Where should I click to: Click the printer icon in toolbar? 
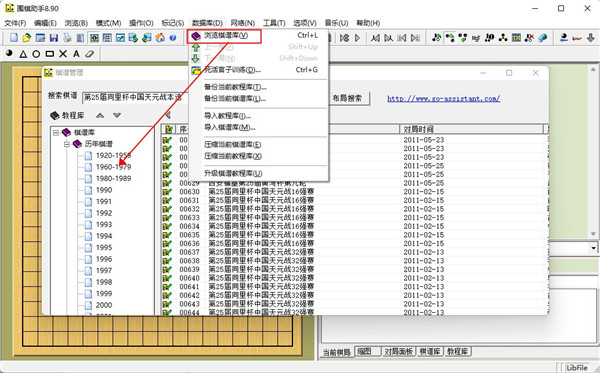pos(67,37)
